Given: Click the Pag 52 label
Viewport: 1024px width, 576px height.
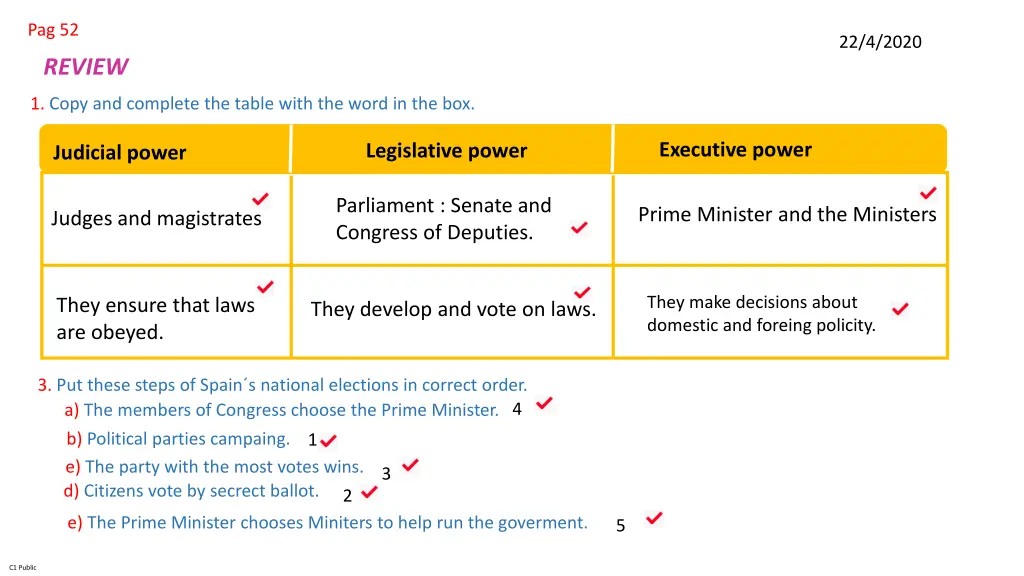Looking at the screenshot, I should click(x=53, y=30).
